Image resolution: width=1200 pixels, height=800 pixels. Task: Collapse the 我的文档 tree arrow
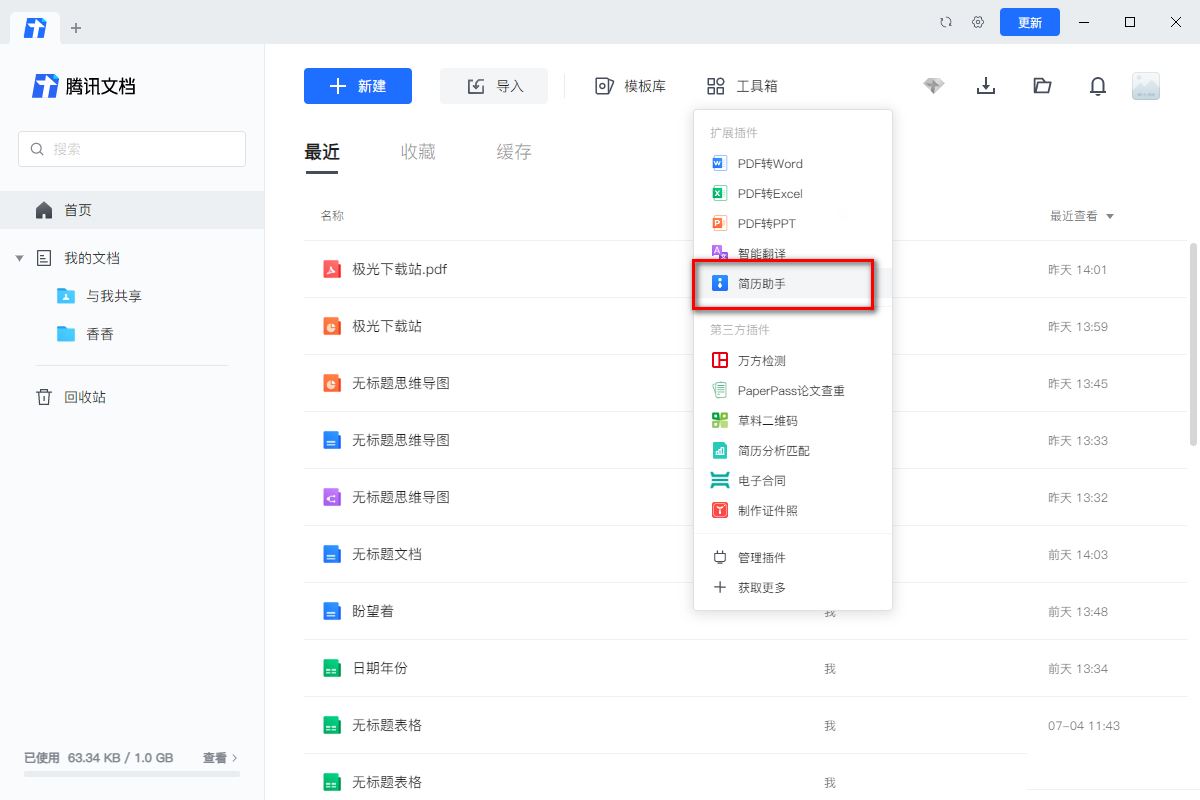click(x=19, y=258)
